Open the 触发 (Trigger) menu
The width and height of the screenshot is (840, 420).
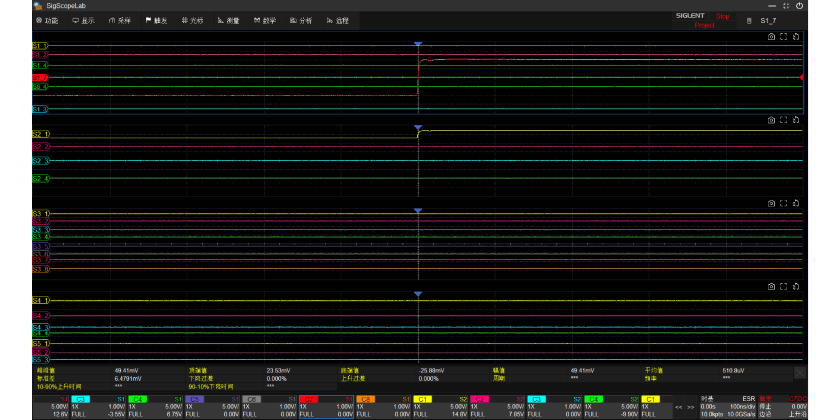155,20
